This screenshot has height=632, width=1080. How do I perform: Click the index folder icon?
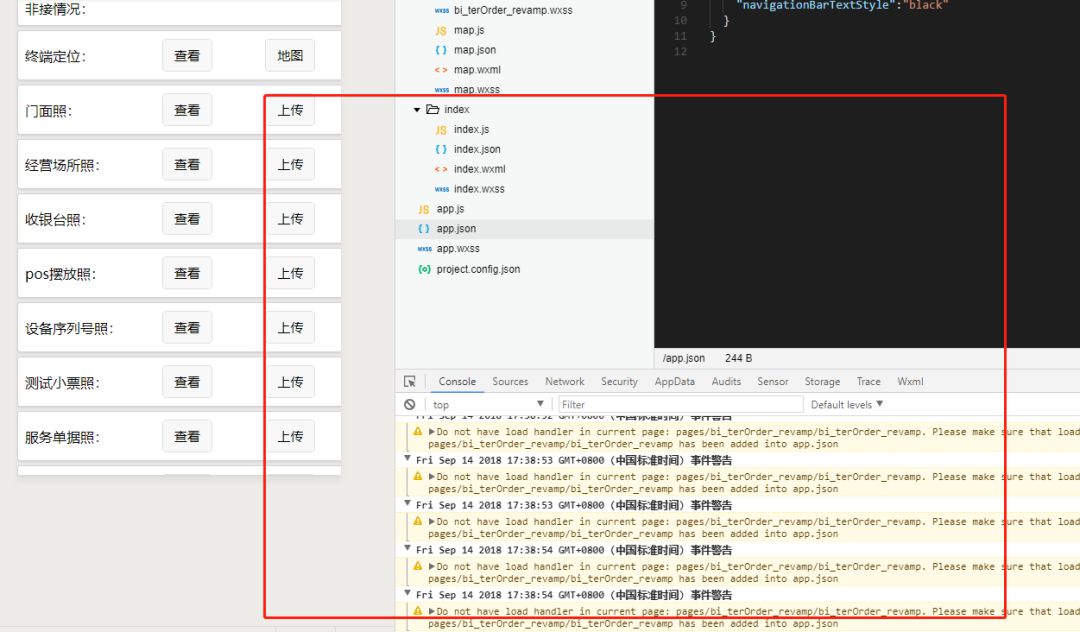click(433, 109)
